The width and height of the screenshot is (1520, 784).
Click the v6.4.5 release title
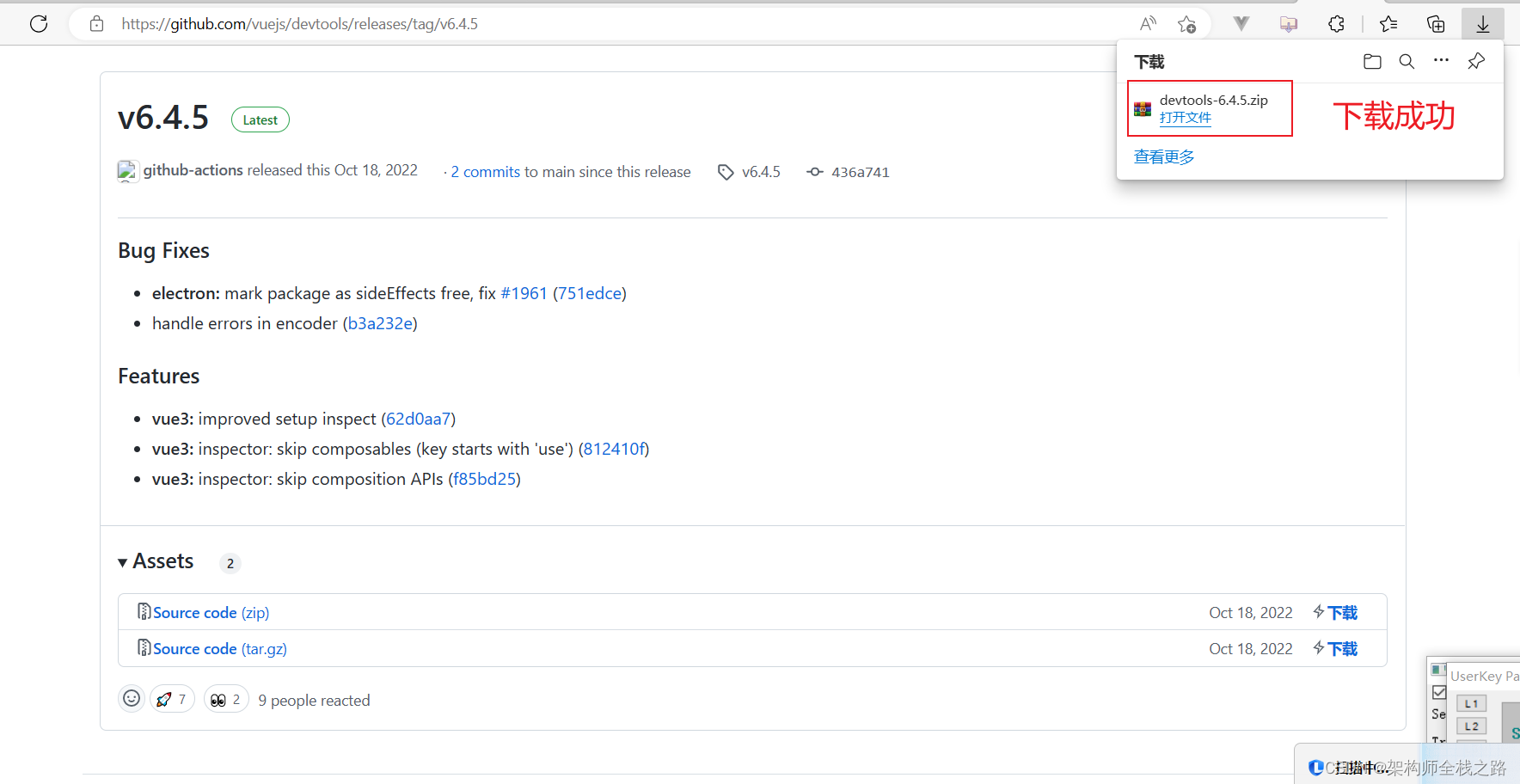[163, 118]
